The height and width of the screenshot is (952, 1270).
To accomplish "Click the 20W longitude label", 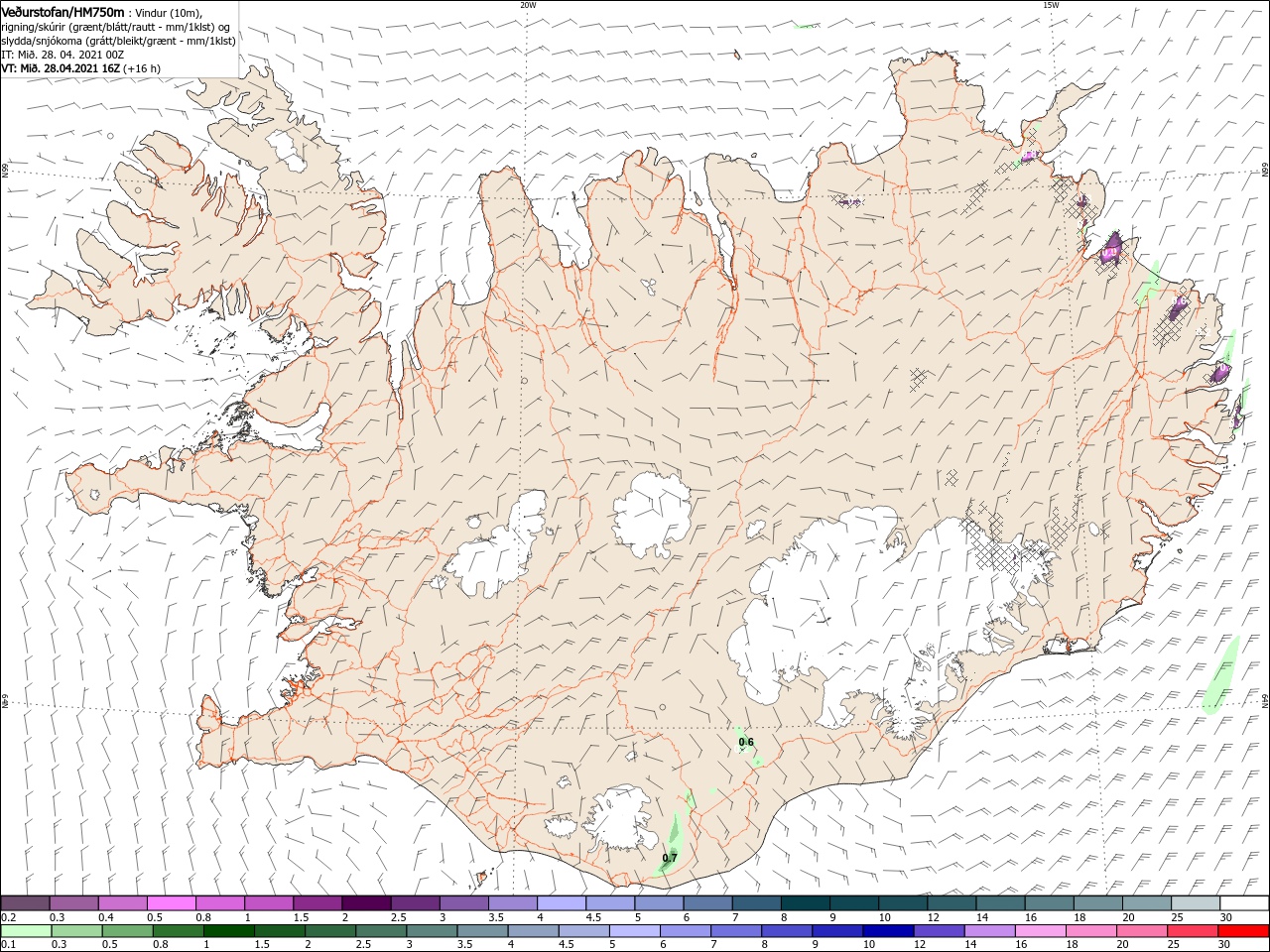I will click(x=528, y=5).
